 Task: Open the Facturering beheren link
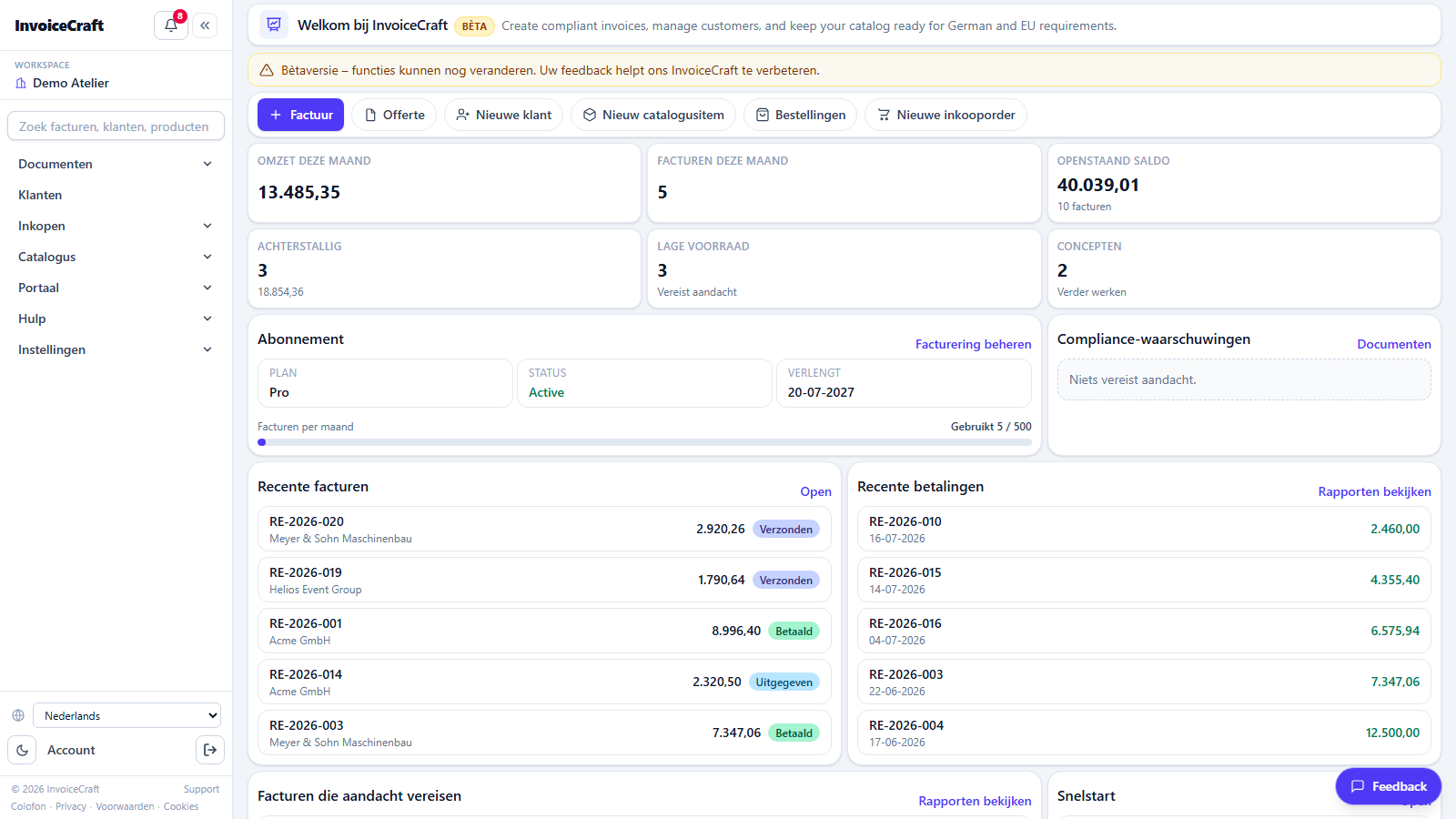(973, 344)
